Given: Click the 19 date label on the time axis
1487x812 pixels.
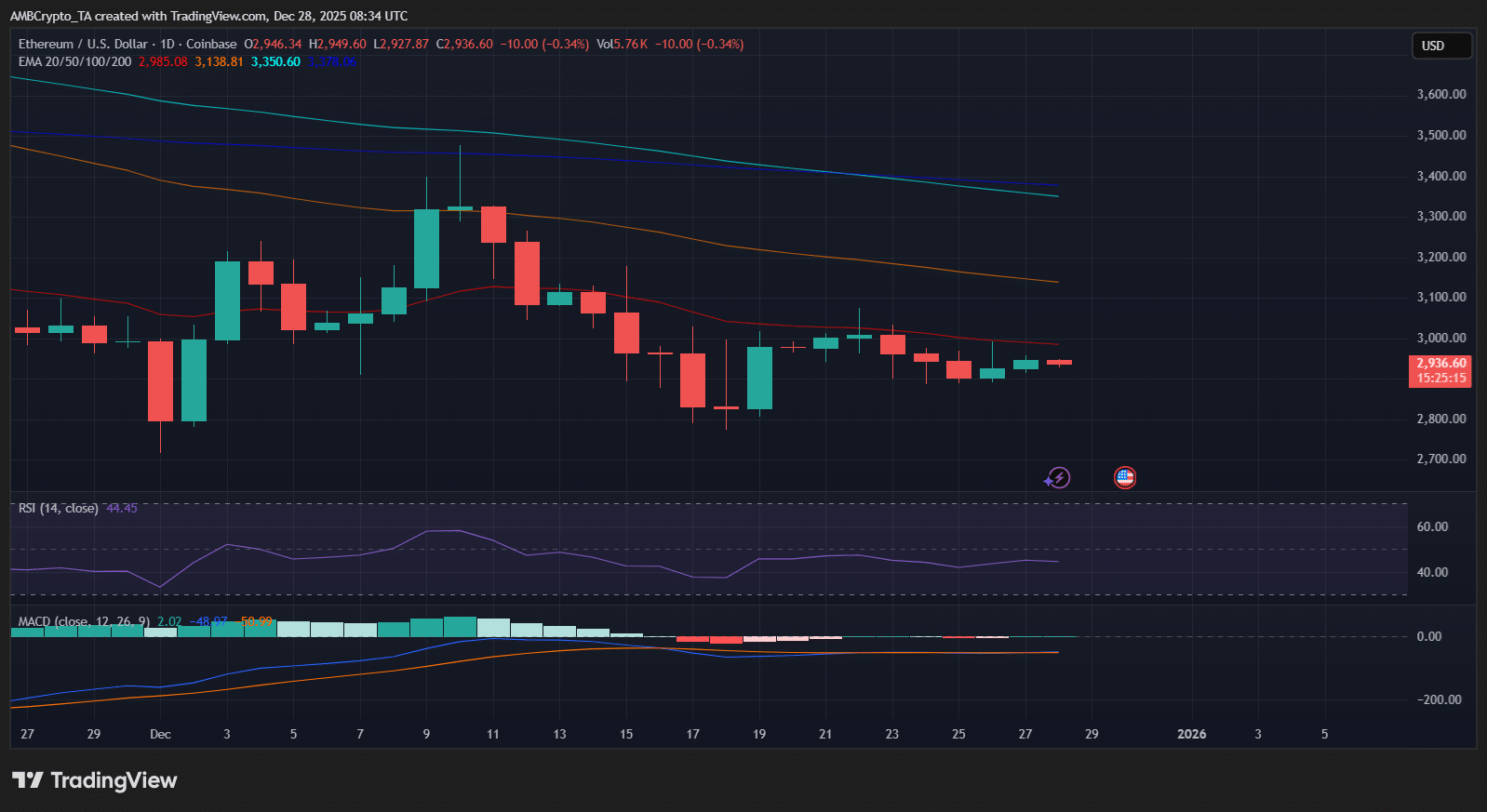Looking at the screenshot, I should (x=759, y=734).
